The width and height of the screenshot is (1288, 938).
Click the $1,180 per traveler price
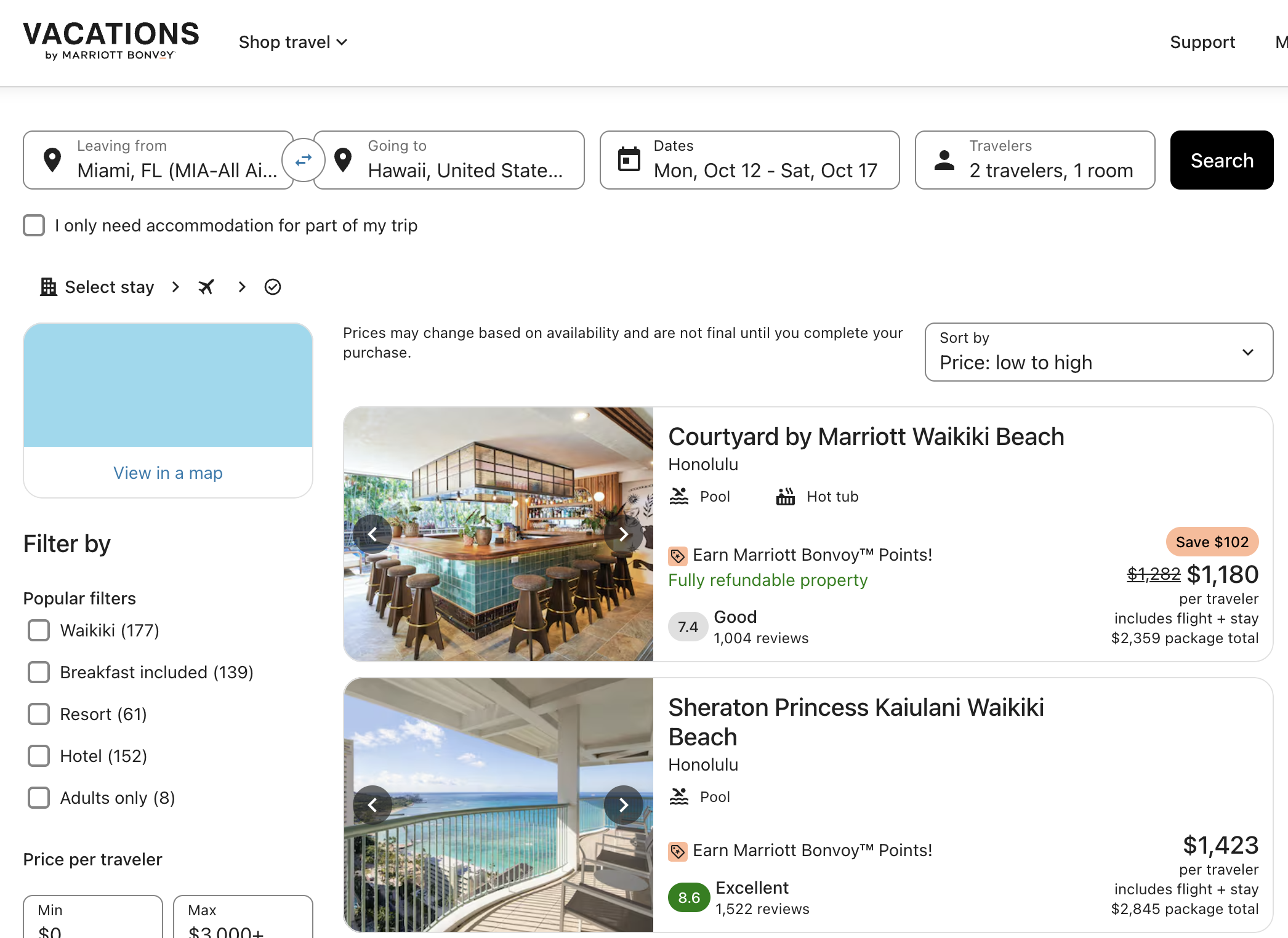pyautogui.click(x=1222, y=574)
